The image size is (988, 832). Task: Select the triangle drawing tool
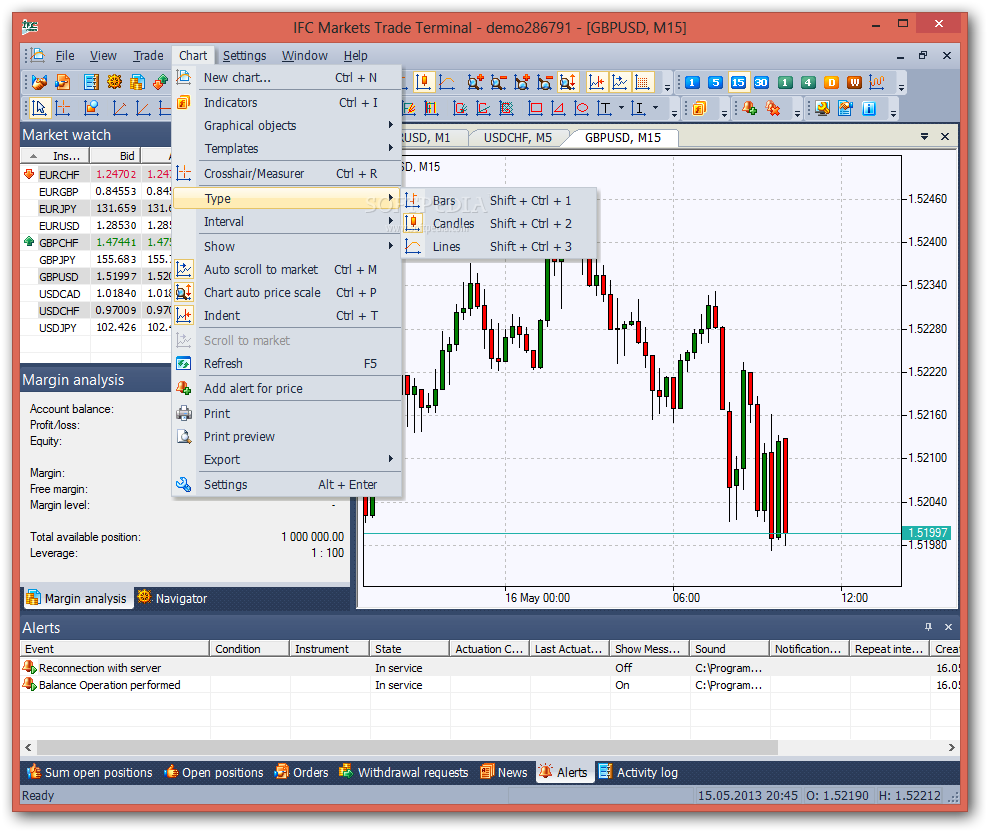[558, 108]
